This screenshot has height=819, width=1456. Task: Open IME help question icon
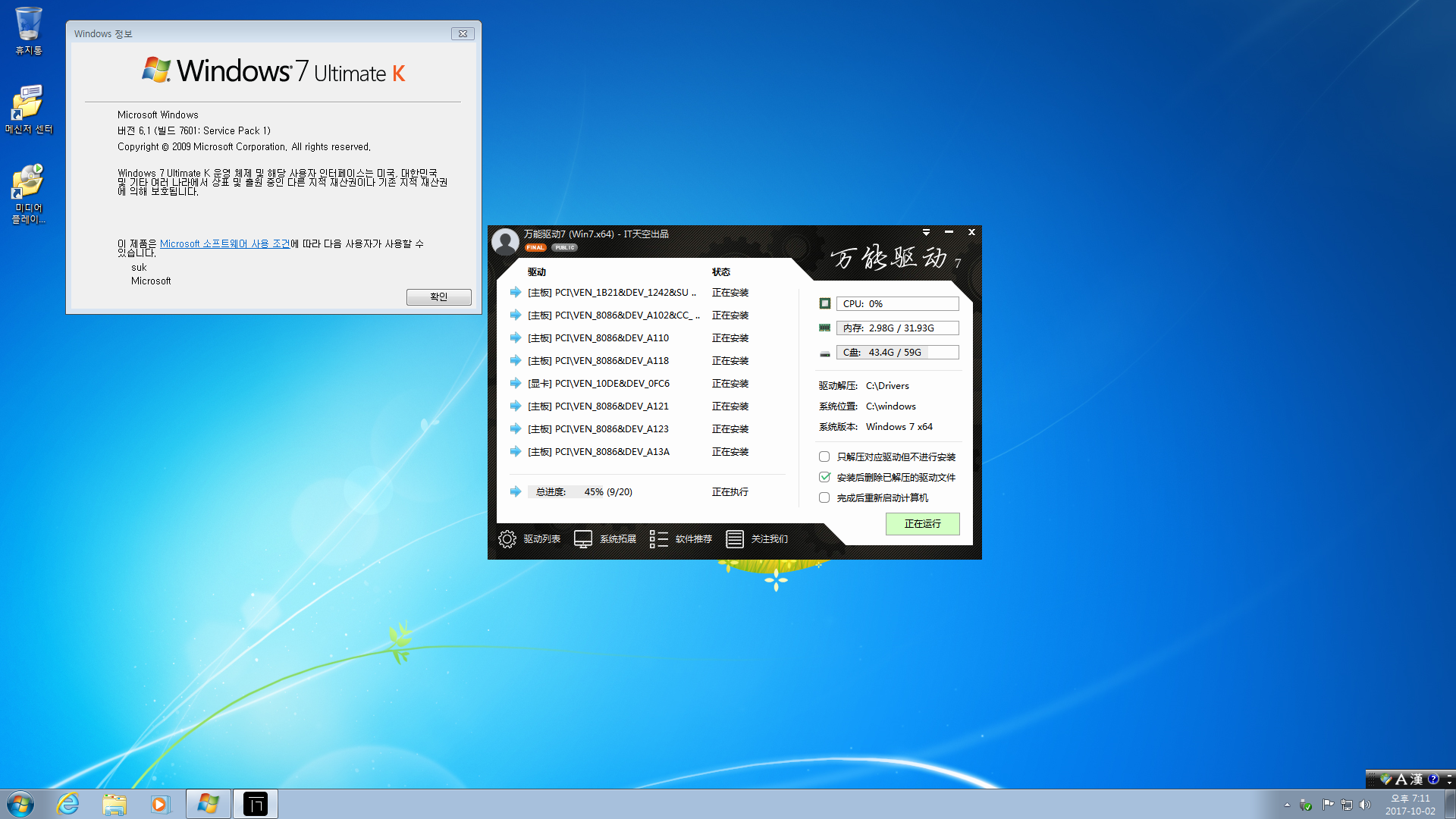(x=1433, y=779)
